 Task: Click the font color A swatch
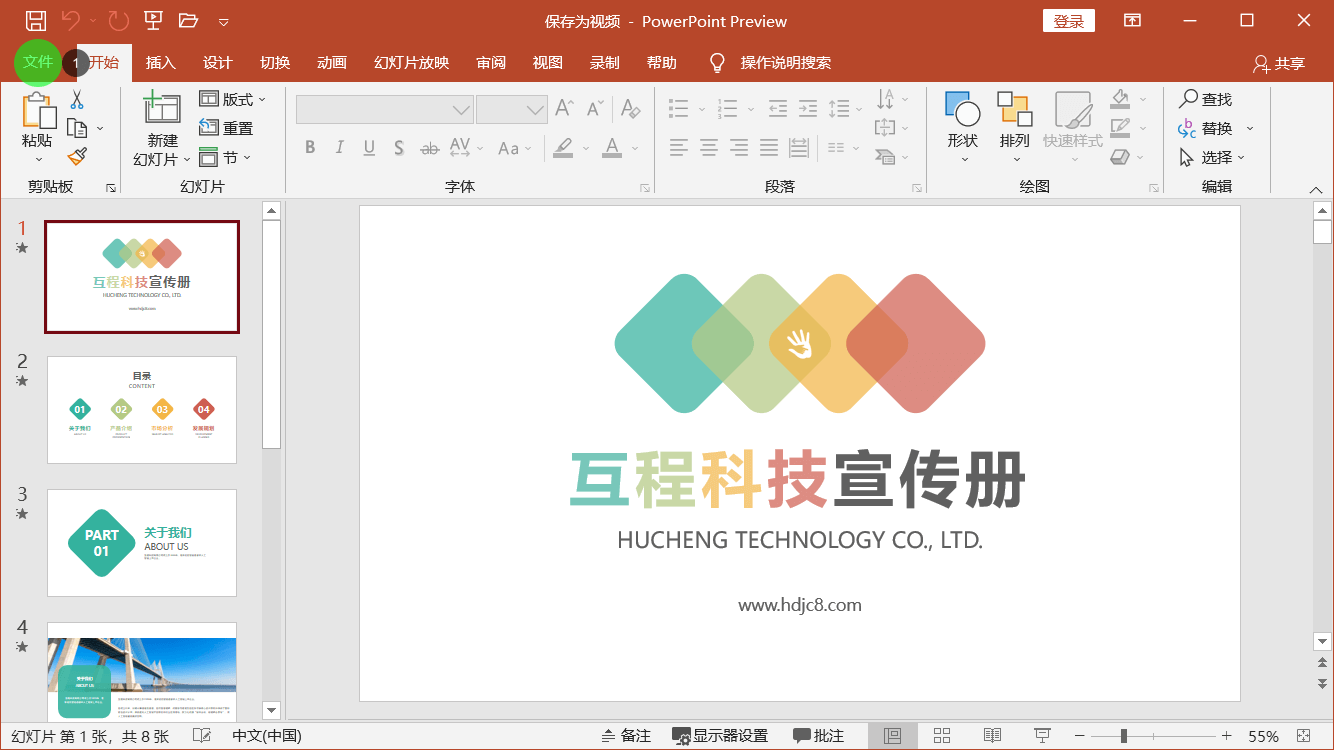coord(611,148)
